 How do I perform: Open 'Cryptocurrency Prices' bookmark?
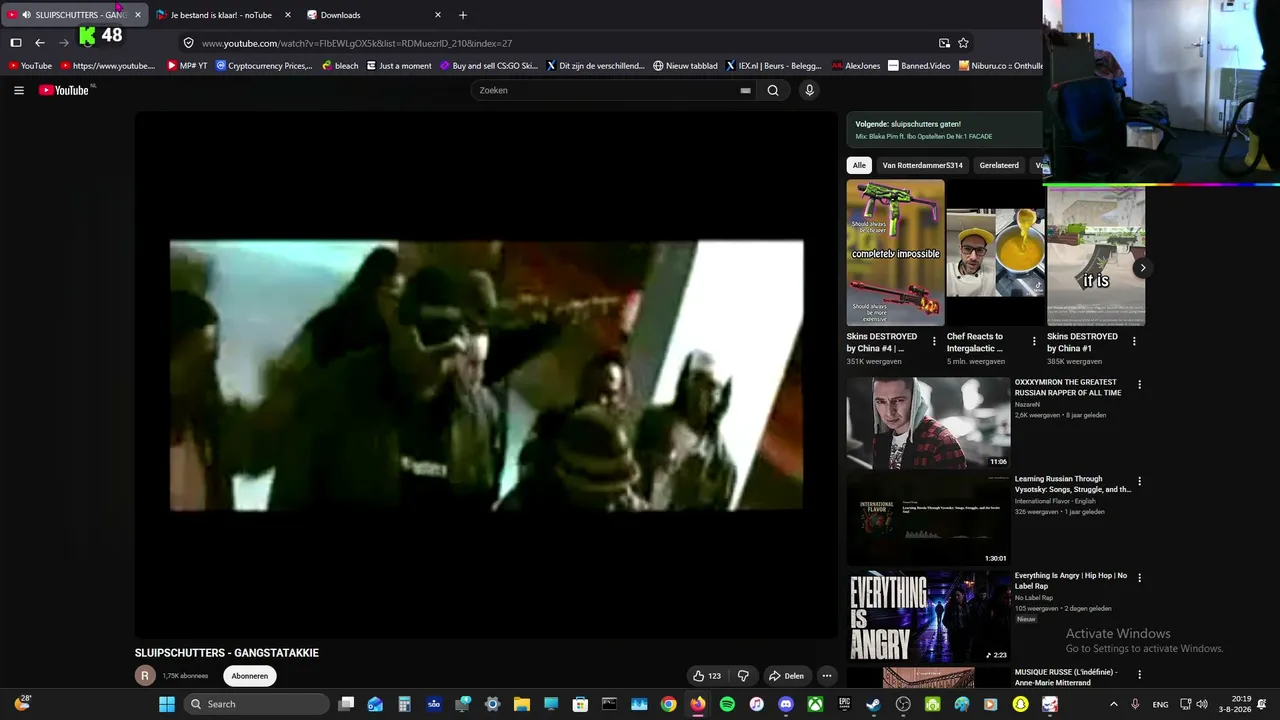click(x=264, y=66)
